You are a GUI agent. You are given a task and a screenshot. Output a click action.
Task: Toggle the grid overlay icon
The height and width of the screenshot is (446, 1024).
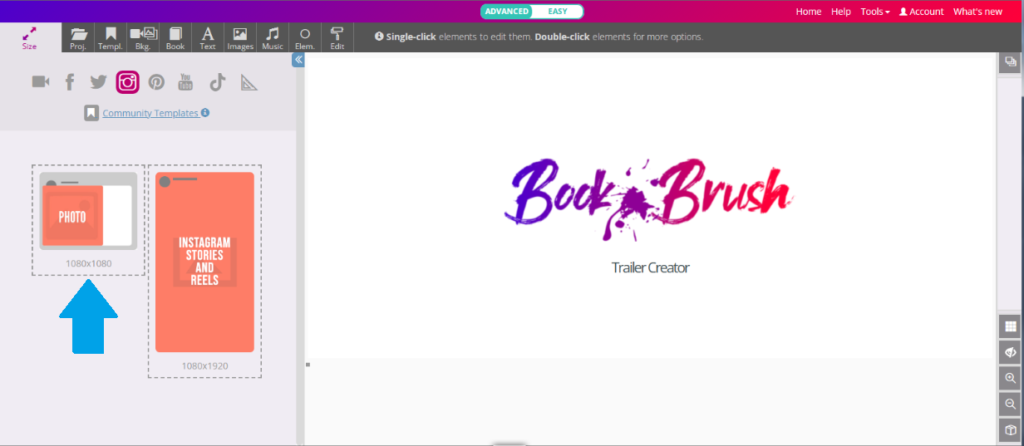[x=1010, y=327]
